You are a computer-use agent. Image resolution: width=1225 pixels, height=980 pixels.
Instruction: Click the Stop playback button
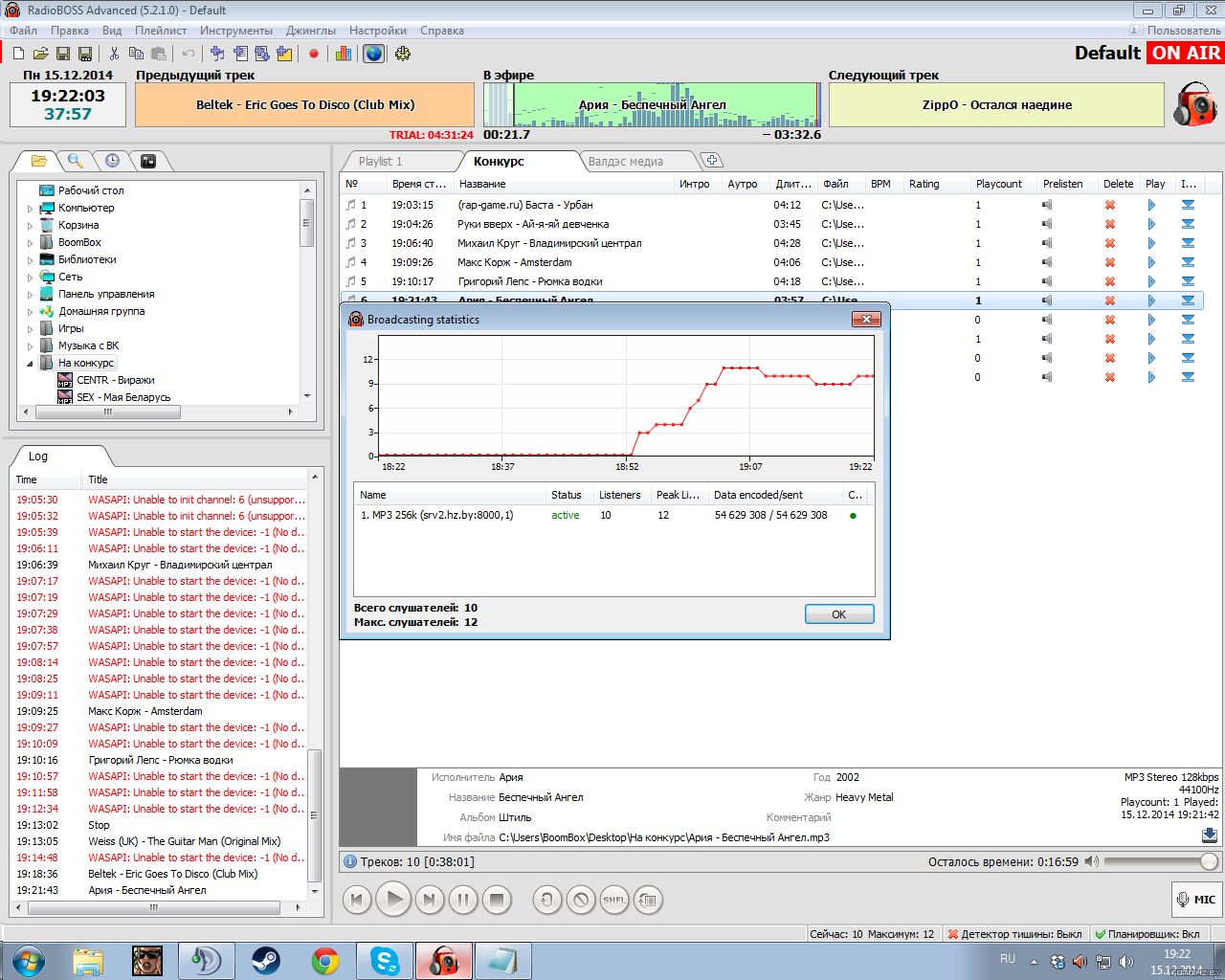(x=496, y=900)
